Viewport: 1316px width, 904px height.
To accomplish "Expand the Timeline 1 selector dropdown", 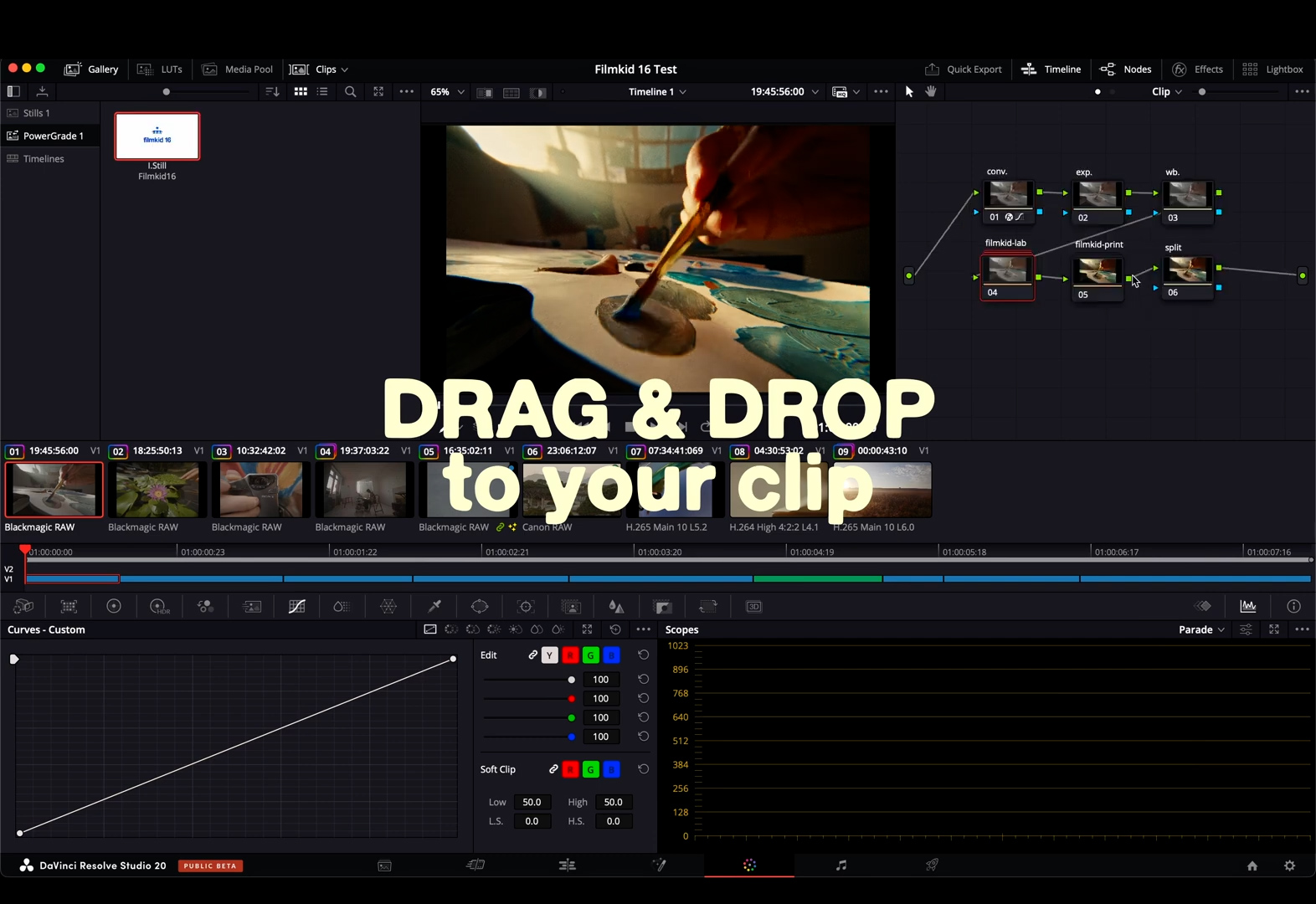I will click(657, 92).
